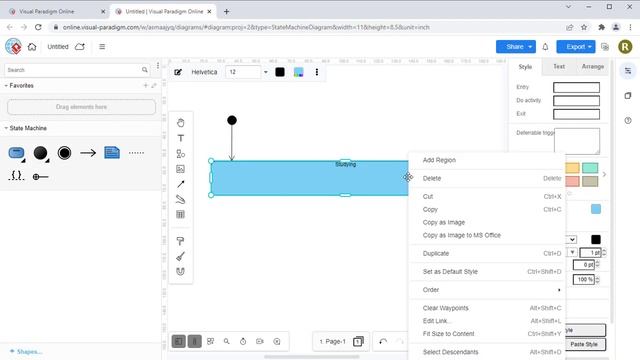Select the connector arrow tool
Viewport: 640px width, 360px height.
(180, 184)
